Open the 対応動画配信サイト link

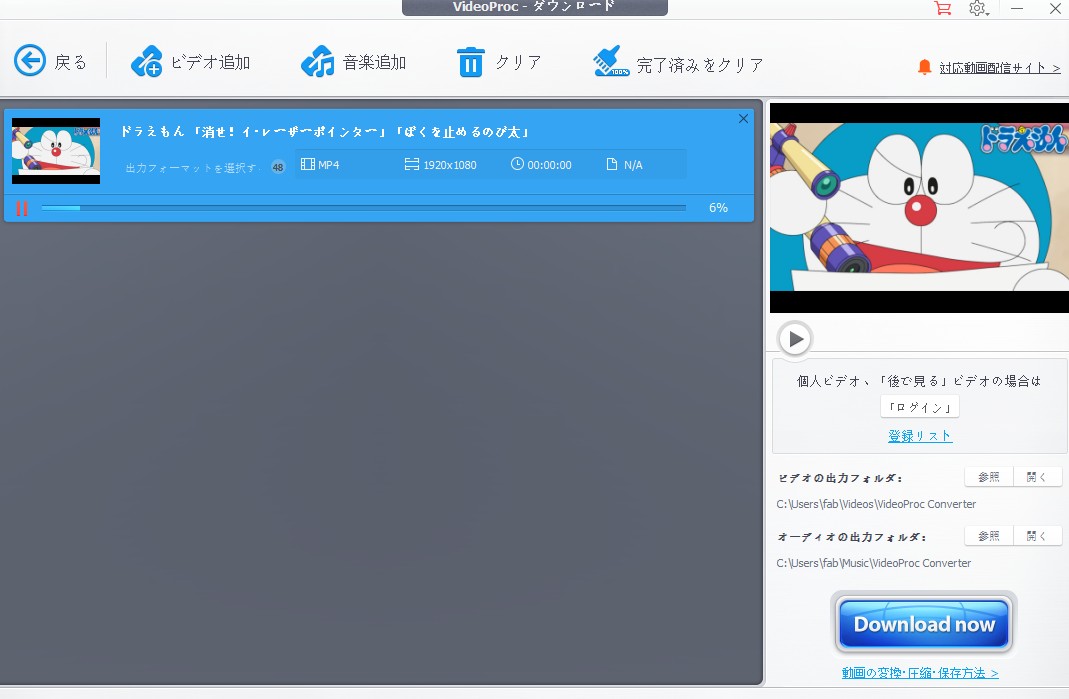coord(999,68)
